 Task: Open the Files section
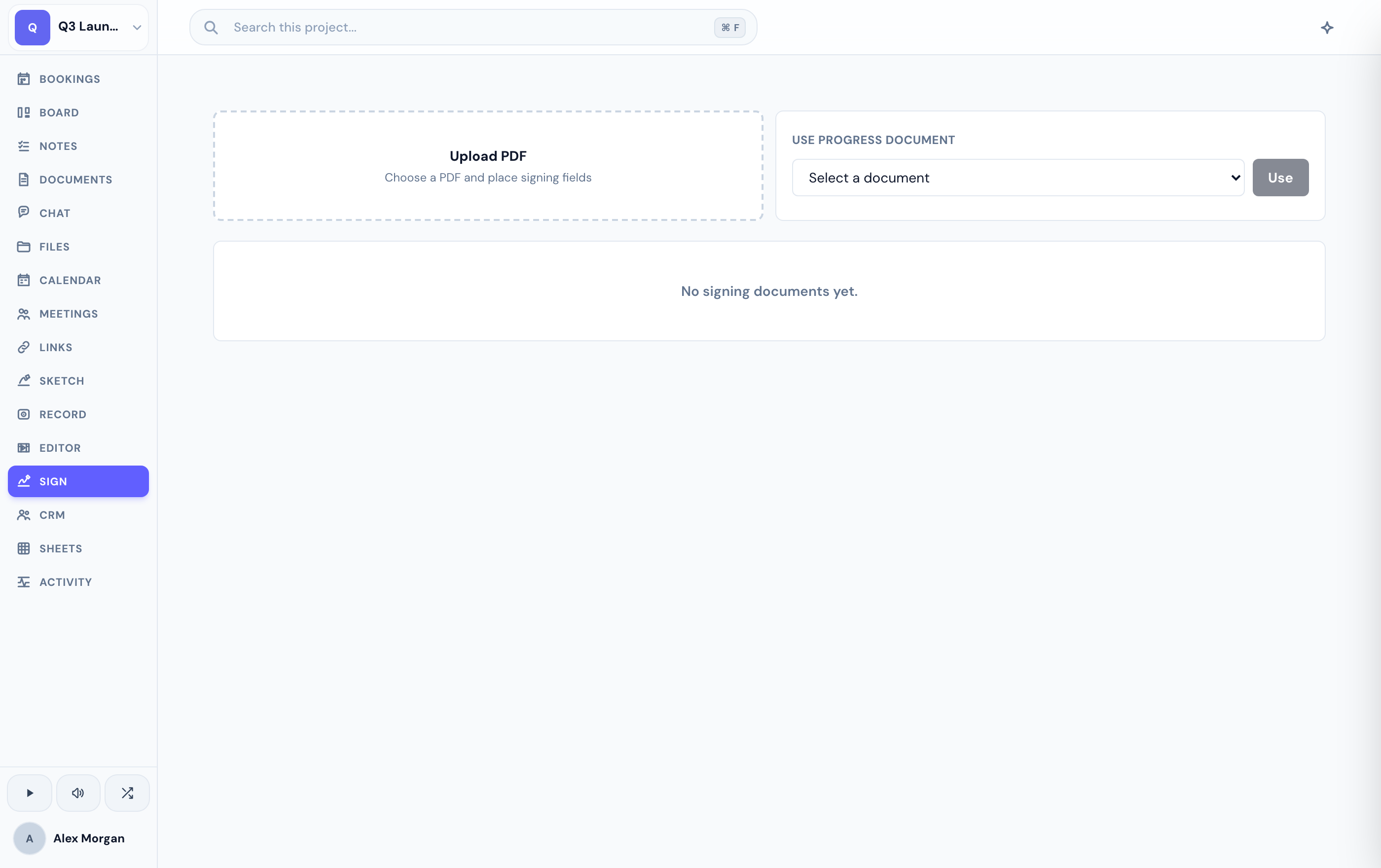[54, 247]
